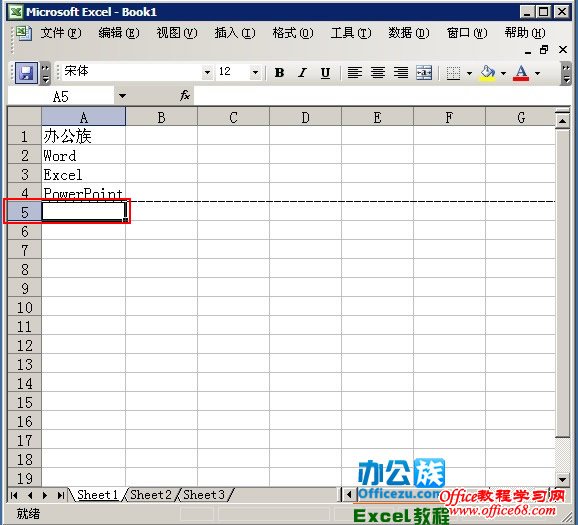Viewport: 578px width, 525px height.
Task: Click the vertical scrollbar down arrow
Action: pyautogui.click(x=563, y=479)
